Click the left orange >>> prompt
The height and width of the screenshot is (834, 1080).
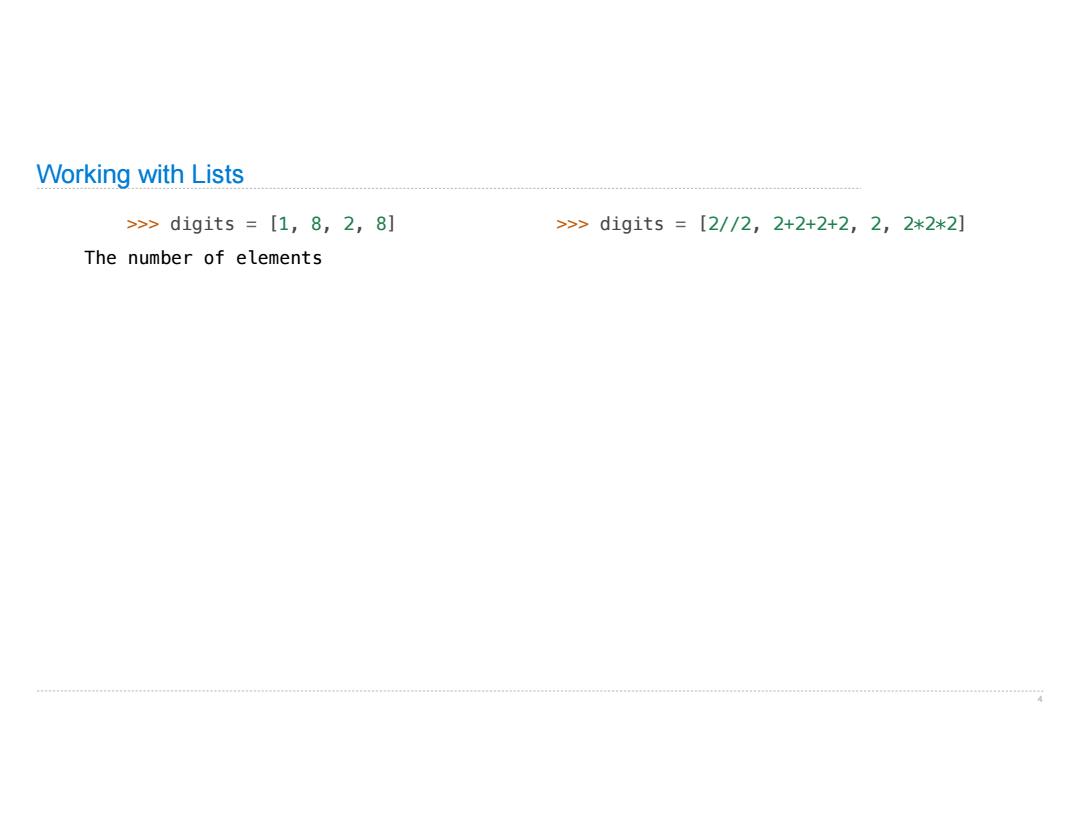[143, 225]
